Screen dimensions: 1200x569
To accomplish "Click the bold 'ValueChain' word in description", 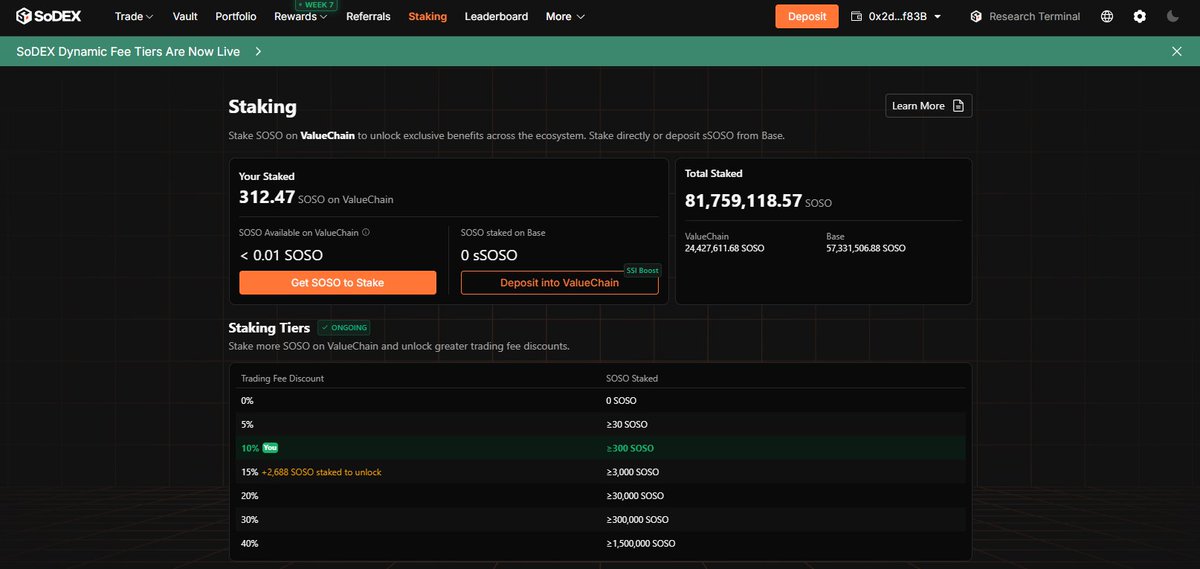I will [327, 135].
